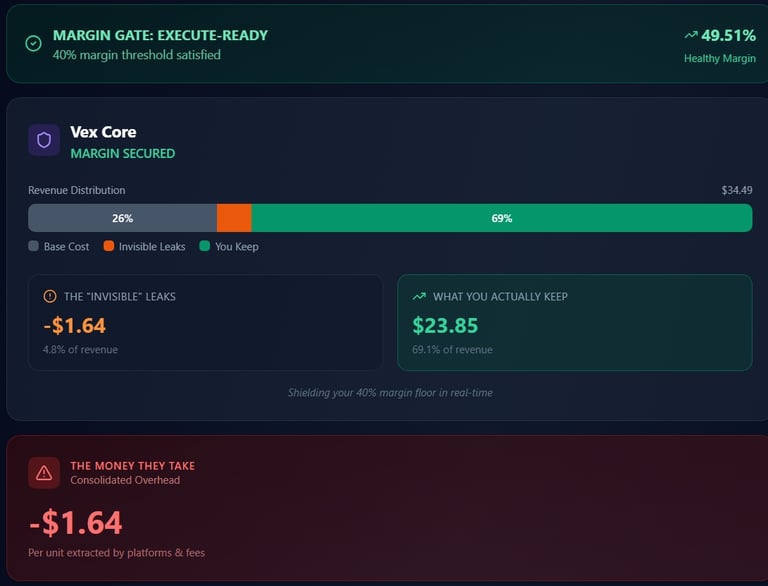Click the Vex Core title
The height and width of the screenshot is (586, 768).
tap(103, 131)
